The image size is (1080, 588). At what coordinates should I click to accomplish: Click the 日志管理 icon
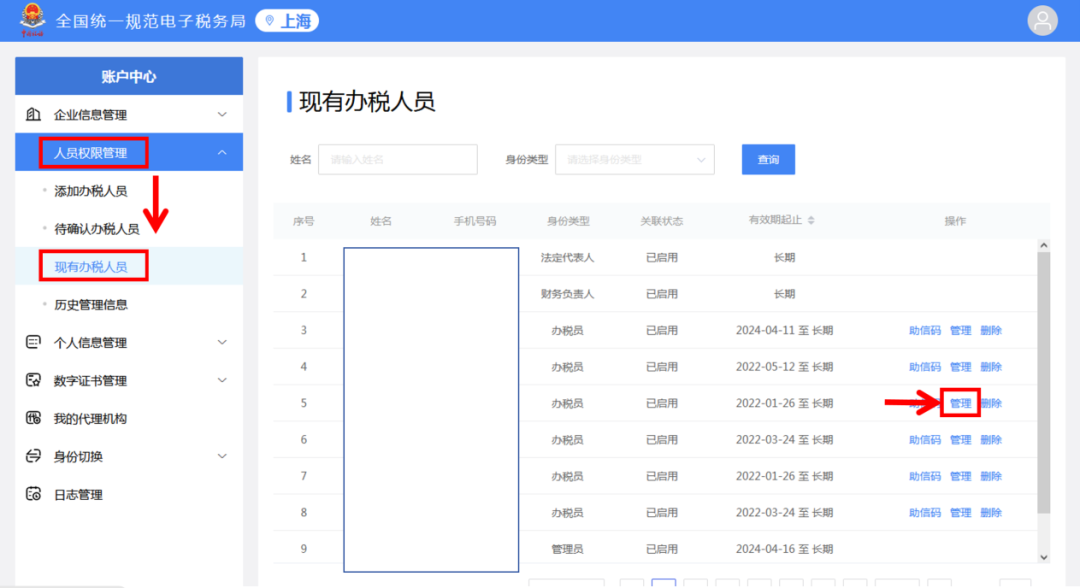click(x=33, y=494)
